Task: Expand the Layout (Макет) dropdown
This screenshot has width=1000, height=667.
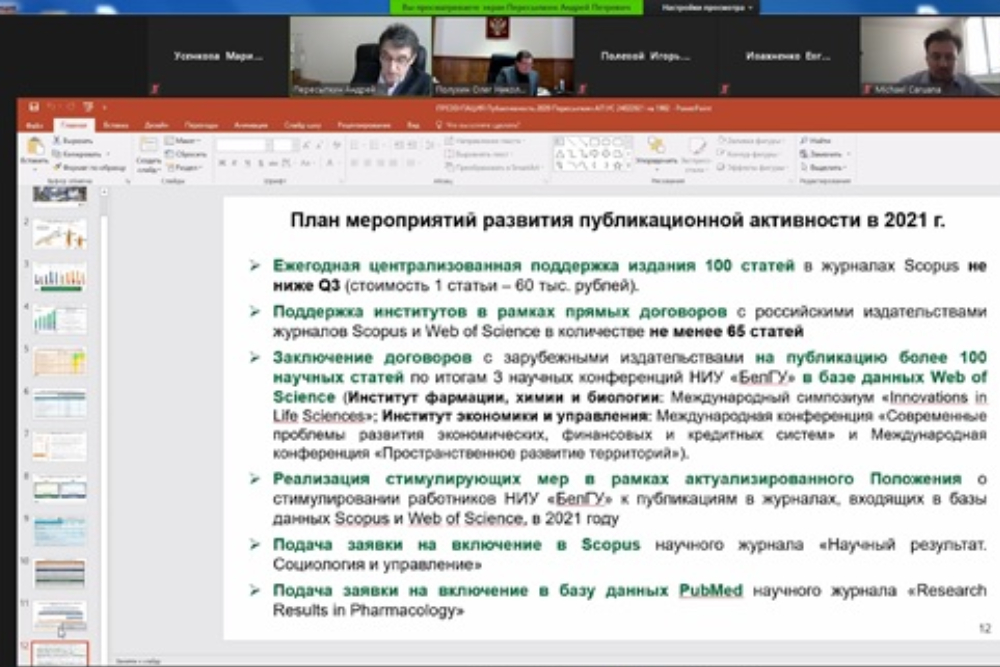Action: point(185,141)
